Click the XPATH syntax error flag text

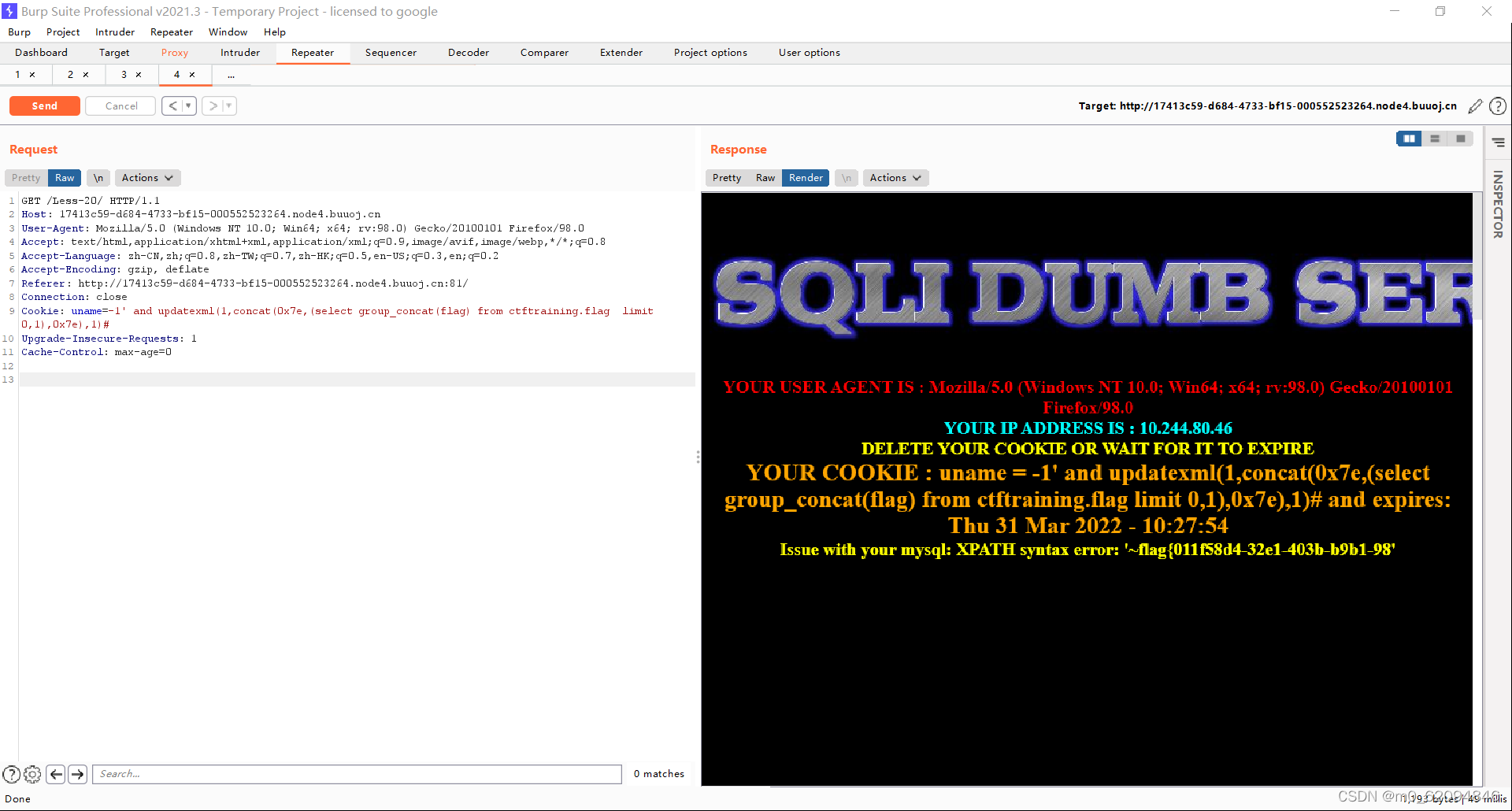[x=1088, y=550]
